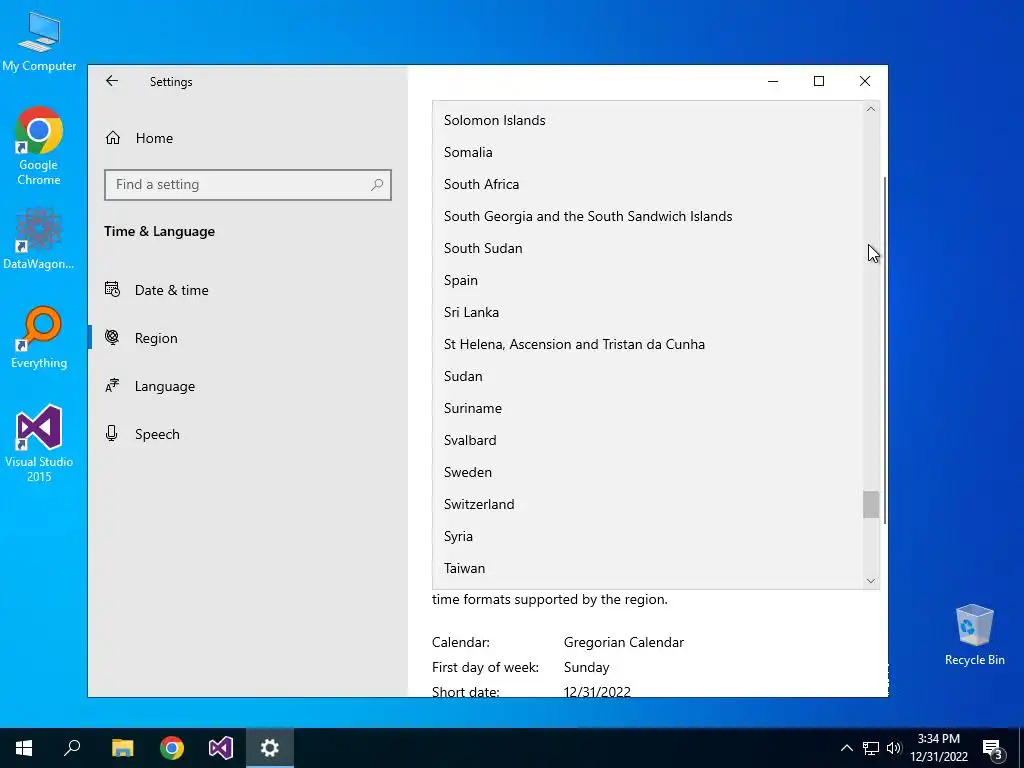Open the volume tray icon
The image size is (1024, 768).
pos(894,748)
